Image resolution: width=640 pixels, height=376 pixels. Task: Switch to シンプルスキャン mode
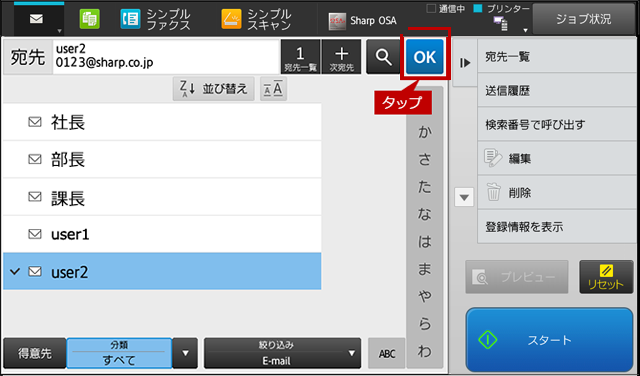(257, 19)
